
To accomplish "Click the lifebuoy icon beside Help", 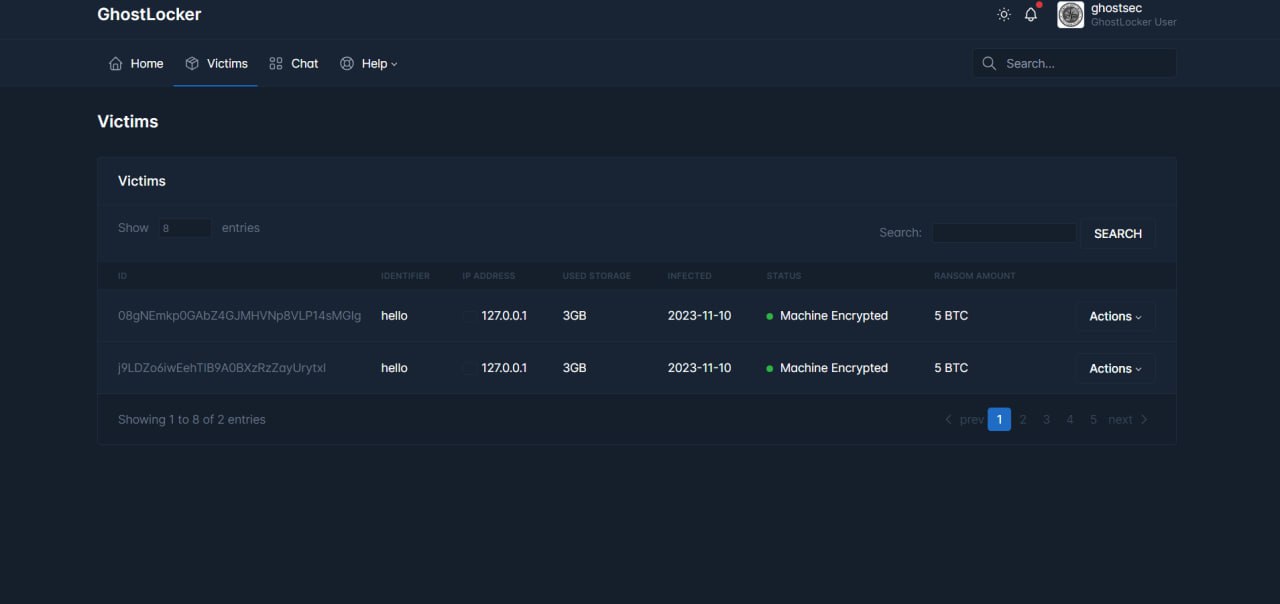I will click(x=347, y=64).
